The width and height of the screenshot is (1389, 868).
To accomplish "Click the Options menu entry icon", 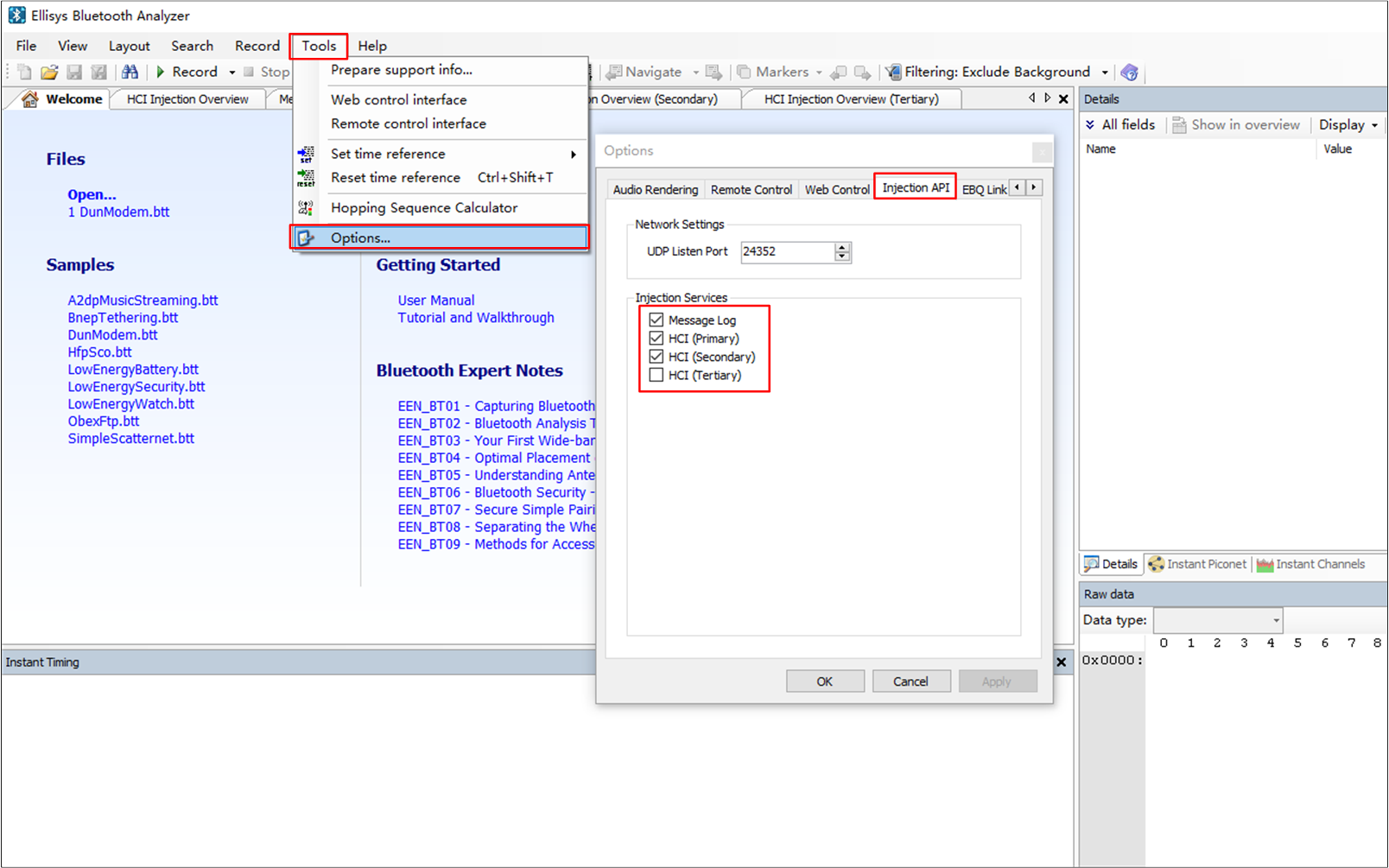I will 306,238.
